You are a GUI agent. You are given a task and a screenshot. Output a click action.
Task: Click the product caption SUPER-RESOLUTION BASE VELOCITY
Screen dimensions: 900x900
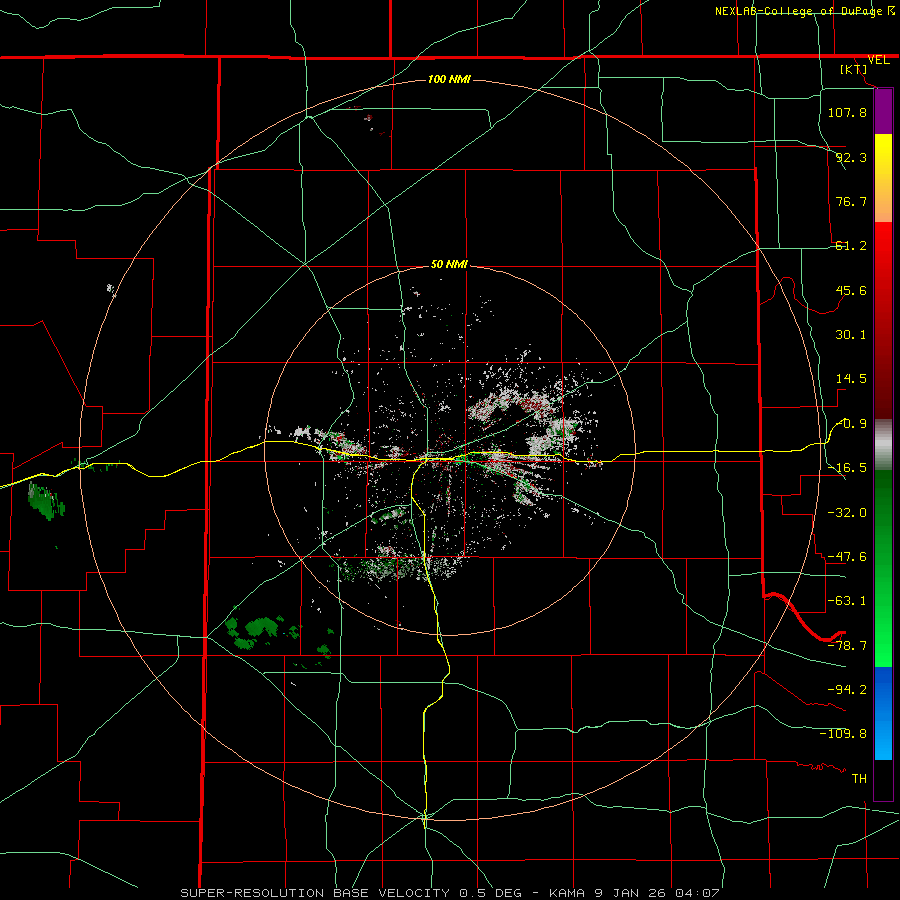pos(315,893)
